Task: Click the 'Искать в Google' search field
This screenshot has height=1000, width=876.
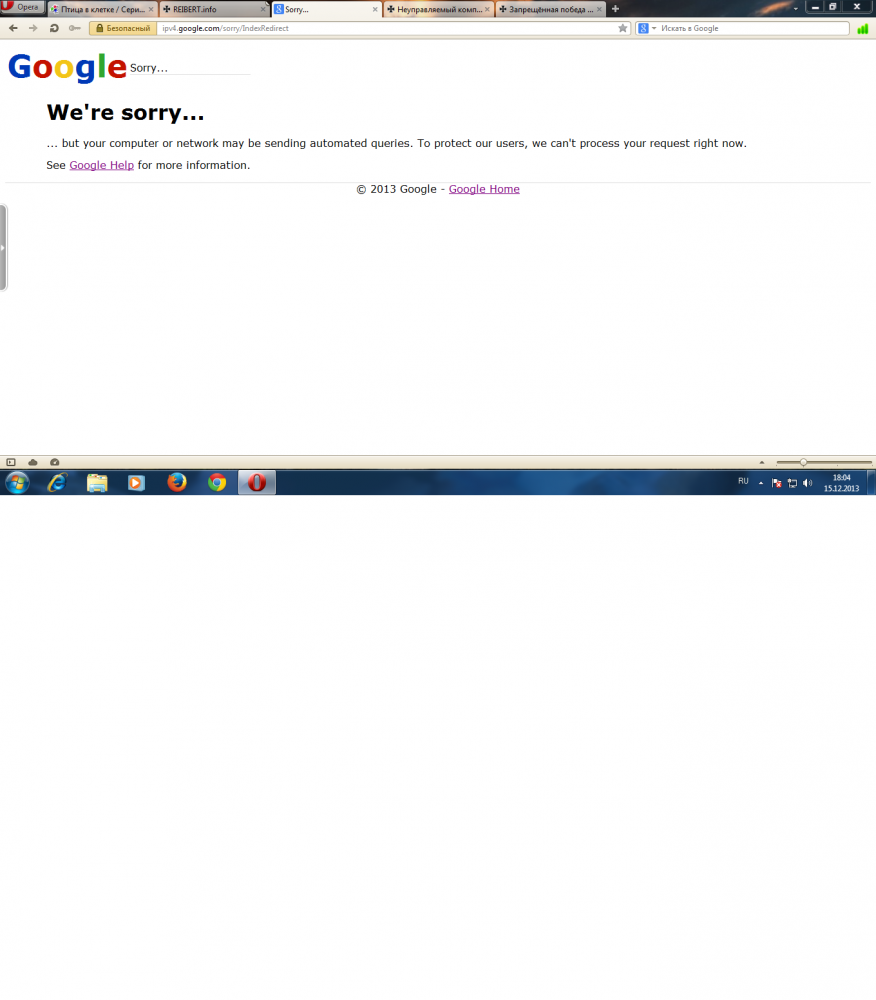Action: (x=753, y=28)
